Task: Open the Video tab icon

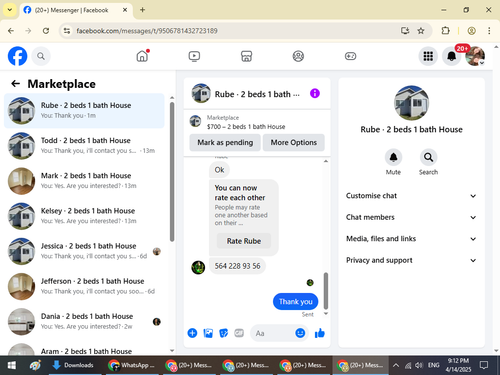Action: pos(194,56)
